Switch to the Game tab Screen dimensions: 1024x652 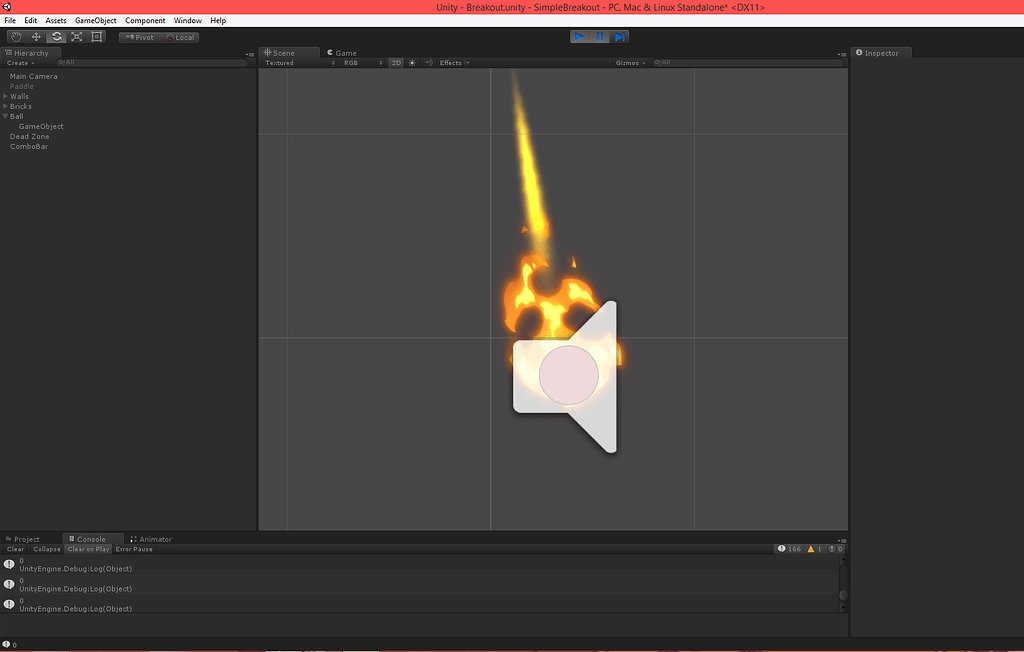(343, 52)
